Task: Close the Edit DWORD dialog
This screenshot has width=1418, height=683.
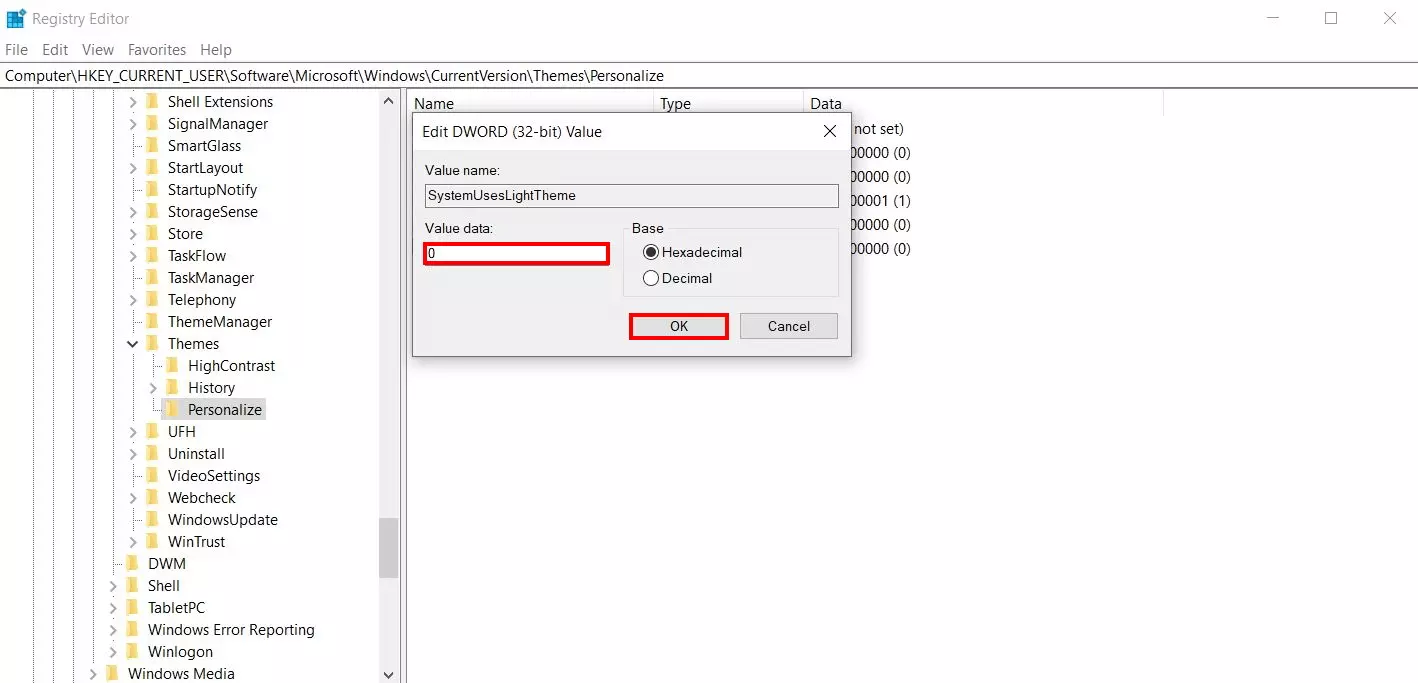Action: pos(829,131)
